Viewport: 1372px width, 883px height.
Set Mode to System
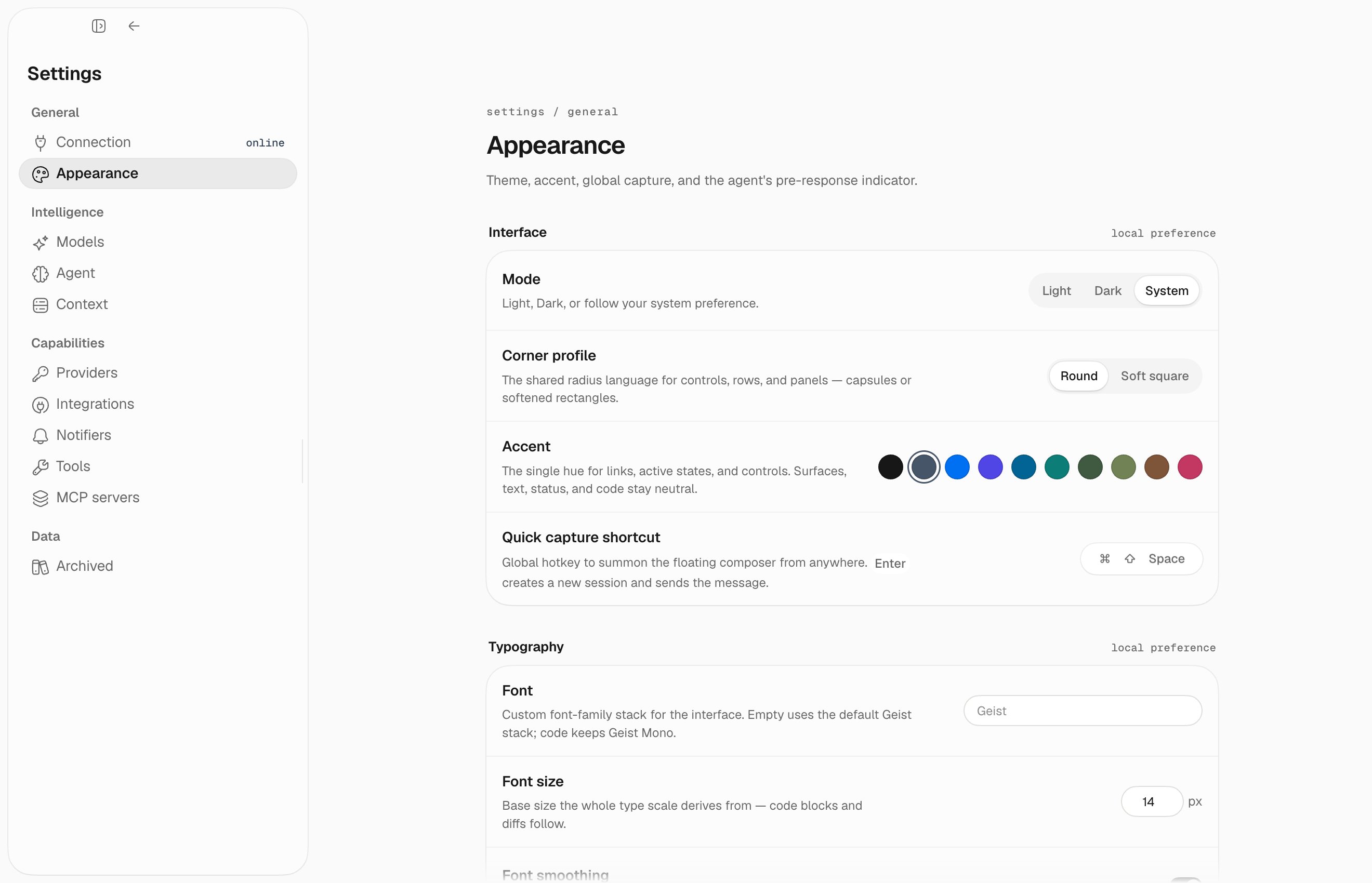(1166, 291)
